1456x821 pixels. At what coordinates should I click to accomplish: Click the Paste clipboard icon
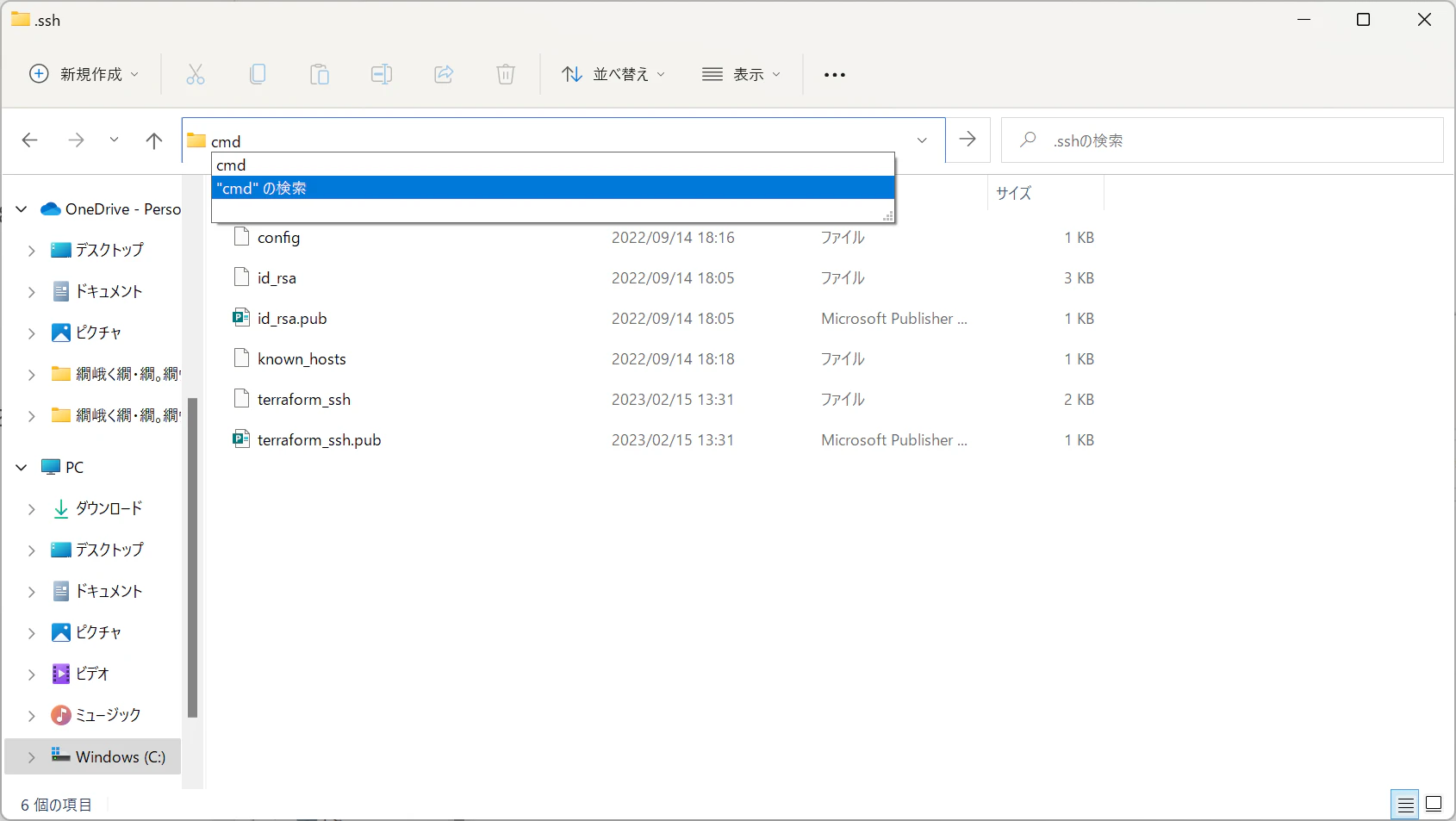320,74
